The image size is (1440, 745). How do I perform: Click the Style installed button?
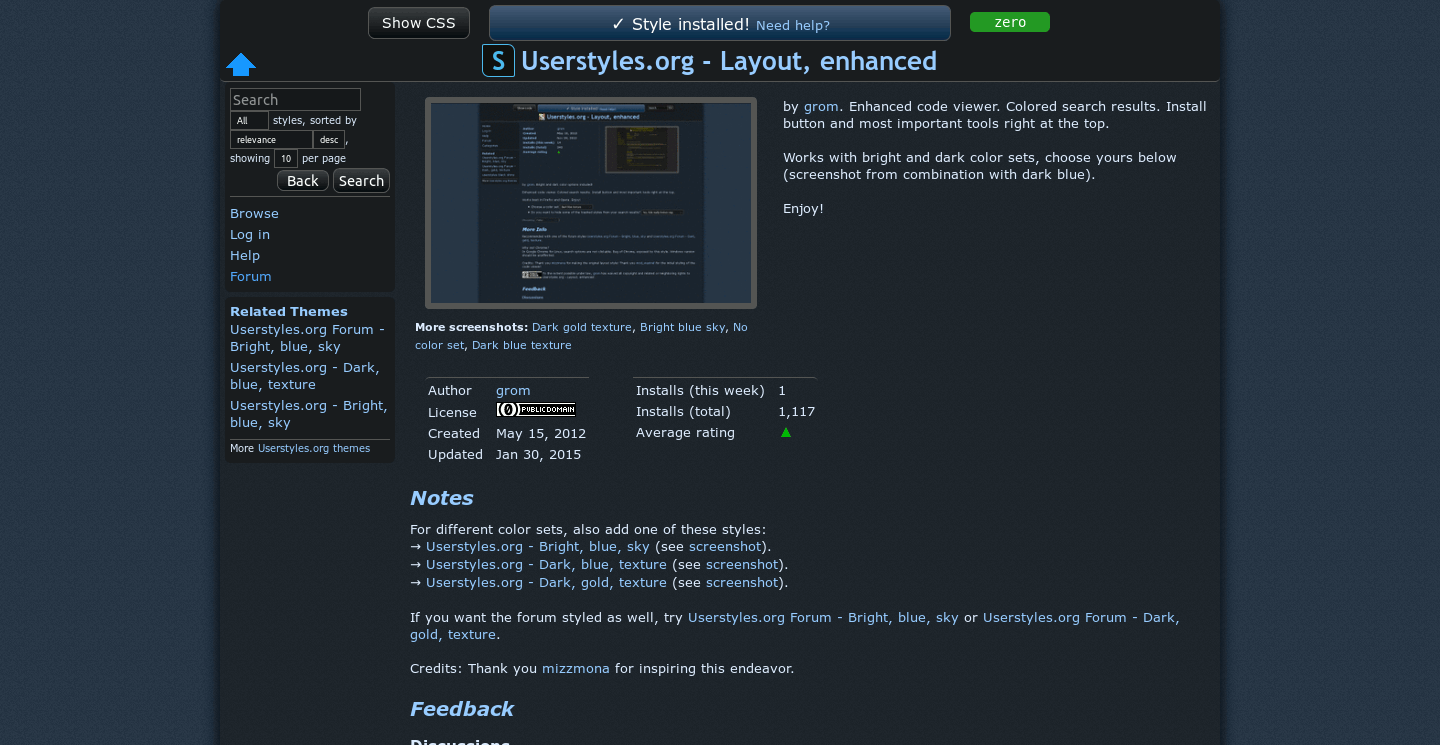[720, 23]
